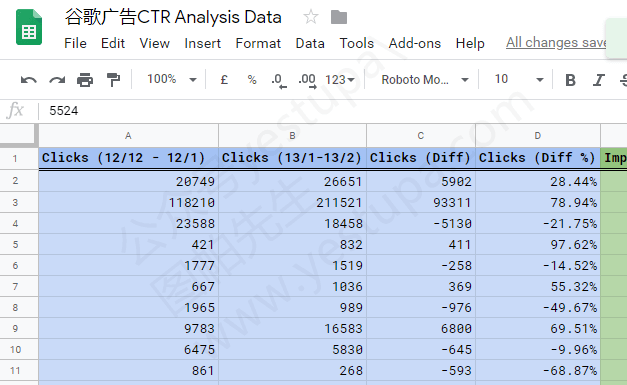This screenshot has height=385, width=627.
Task: Click cell with value 97.62%
Action: (538, 244)
